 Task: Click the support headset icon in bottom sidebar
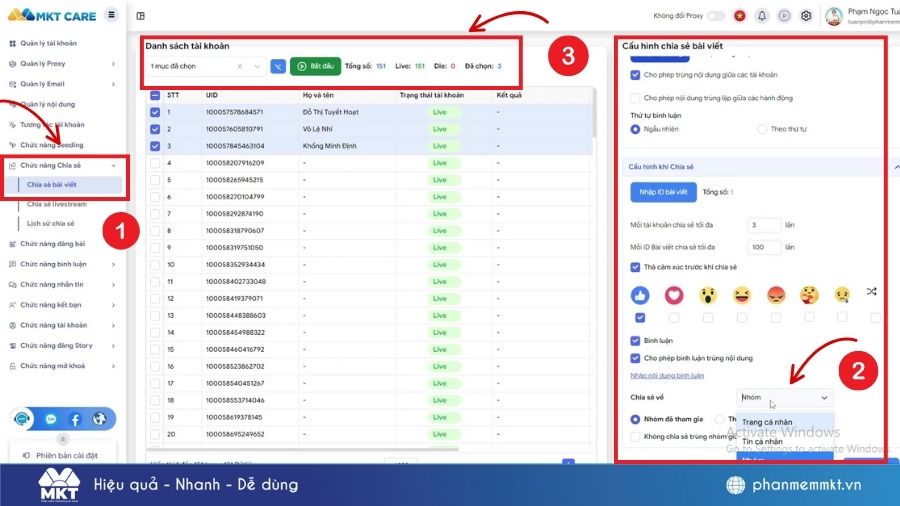coord(22,419)
